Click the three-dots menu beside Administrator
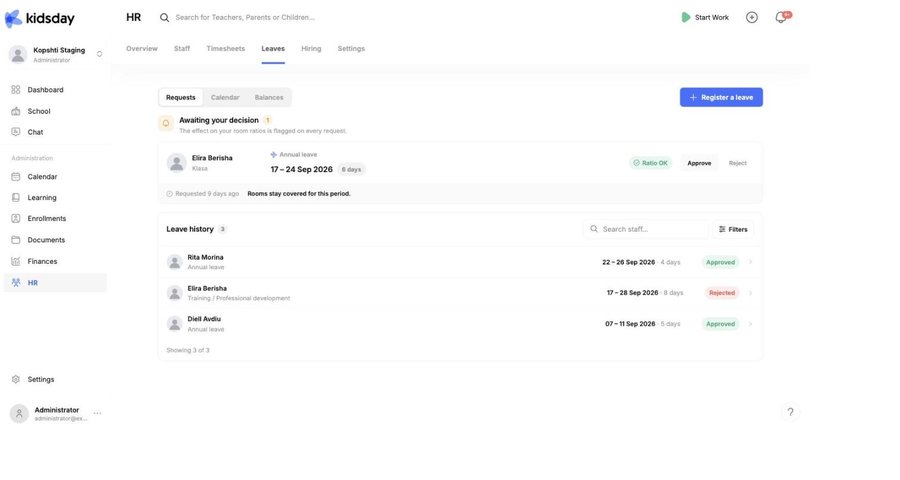Viewport: 900px width, 480px height. coord(98,413)
